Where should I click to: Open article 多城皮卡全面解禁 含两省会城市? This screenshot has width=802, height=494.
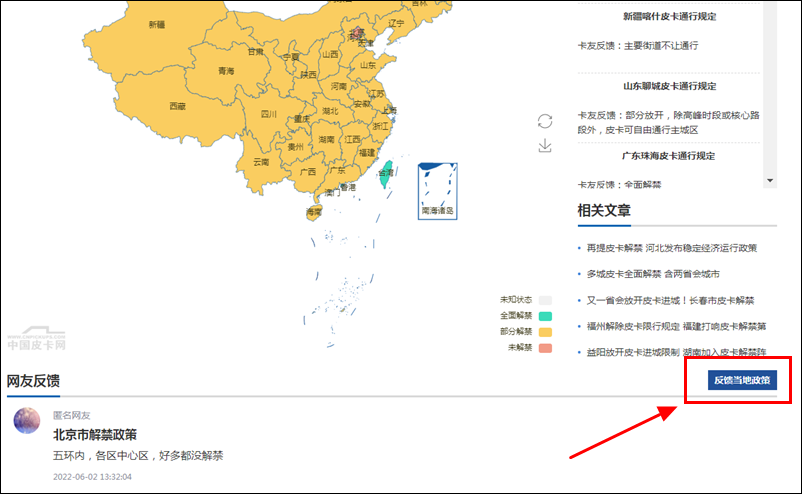(x=653, y=274)
